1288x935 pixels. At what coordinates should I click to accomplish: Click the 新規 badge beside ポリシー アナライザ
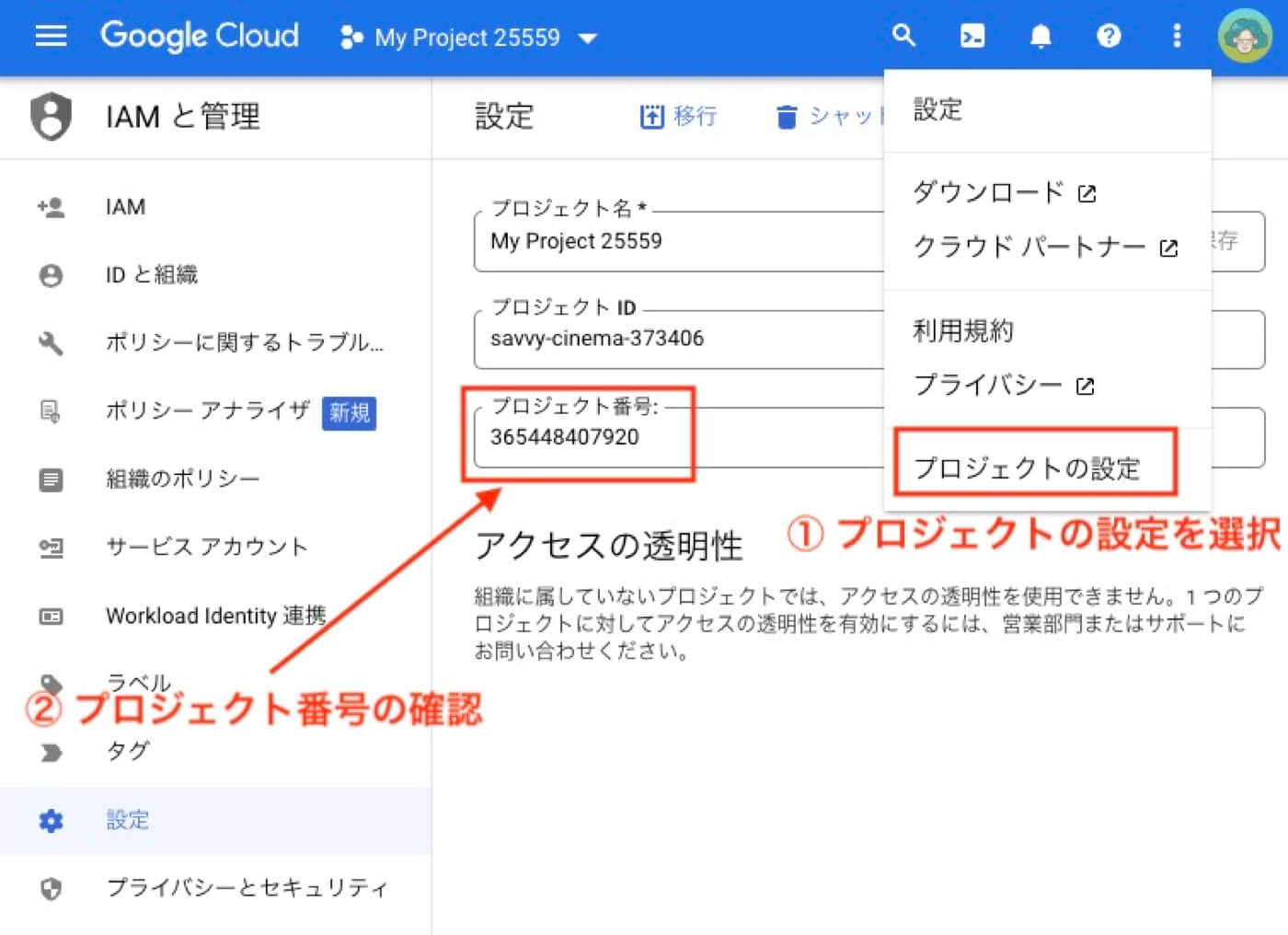point(350,412)
